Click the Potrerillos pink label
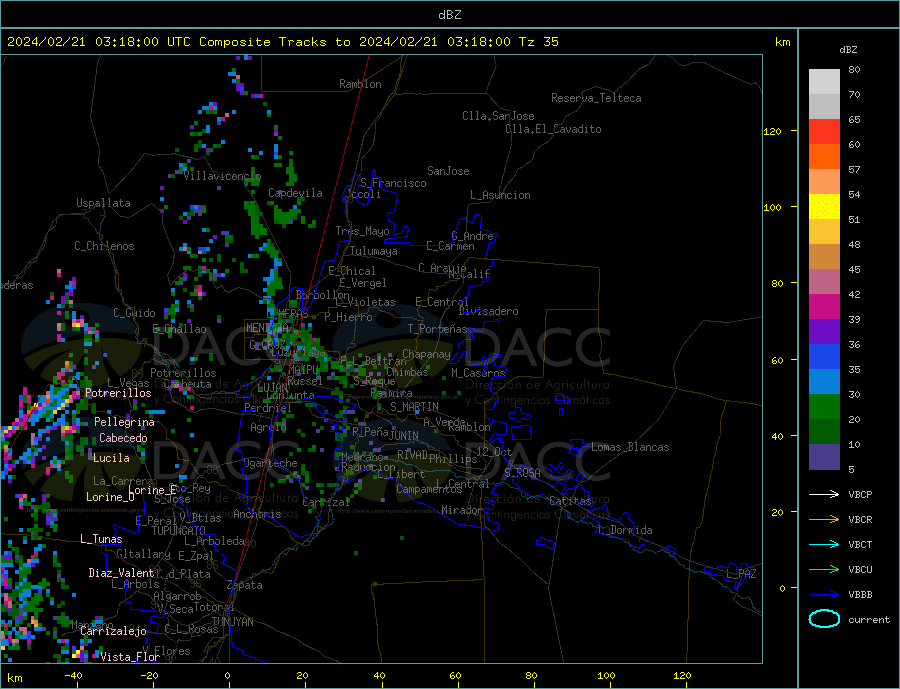Screen dimensions: 900x689 tap(118, 393)
